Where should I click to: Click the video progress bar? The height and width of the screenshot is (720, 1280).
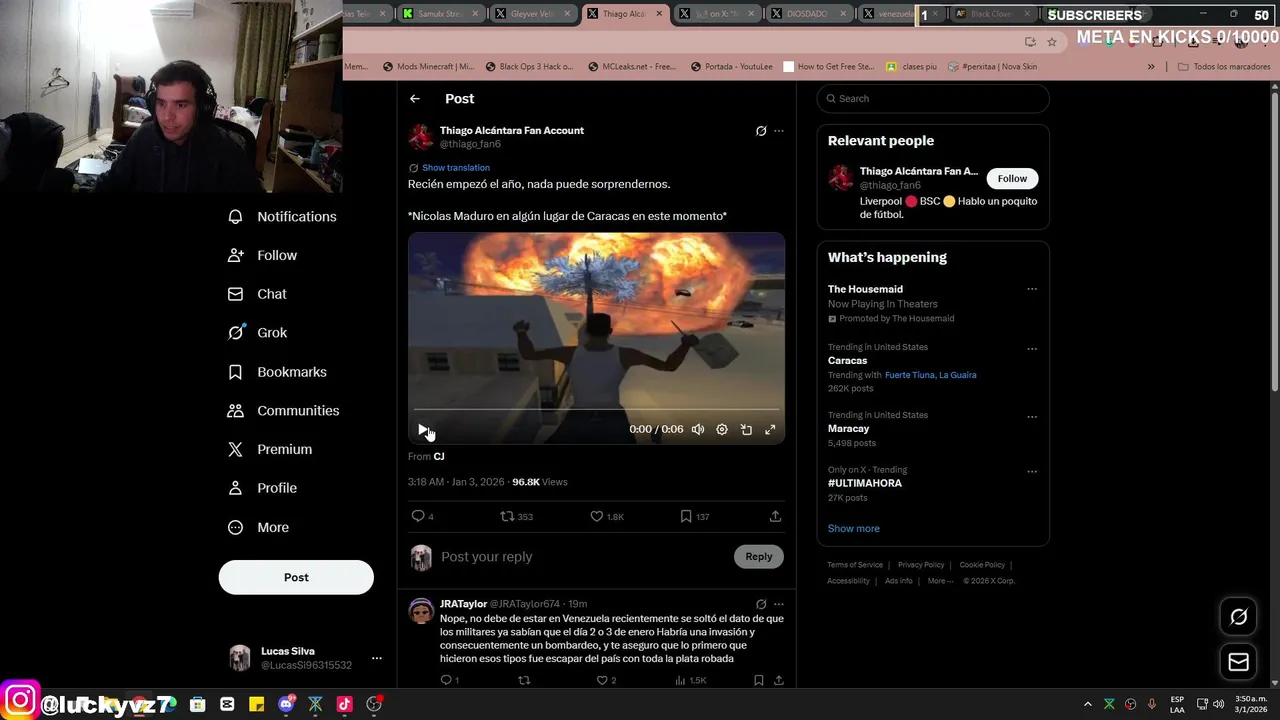pyautogui.click(x=596, y=410)
